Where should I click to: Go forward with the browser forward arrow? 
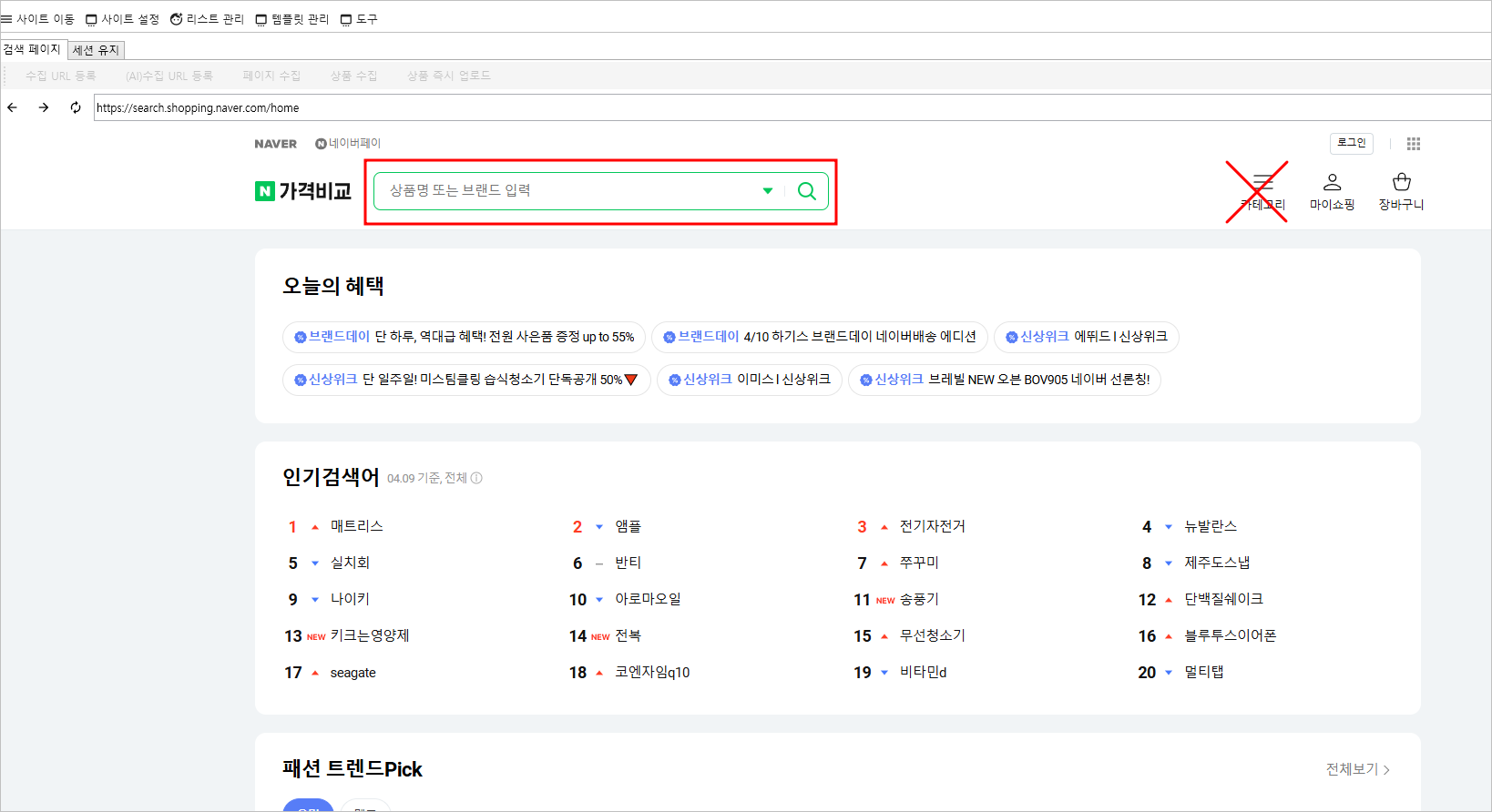(x=44, y=107)
